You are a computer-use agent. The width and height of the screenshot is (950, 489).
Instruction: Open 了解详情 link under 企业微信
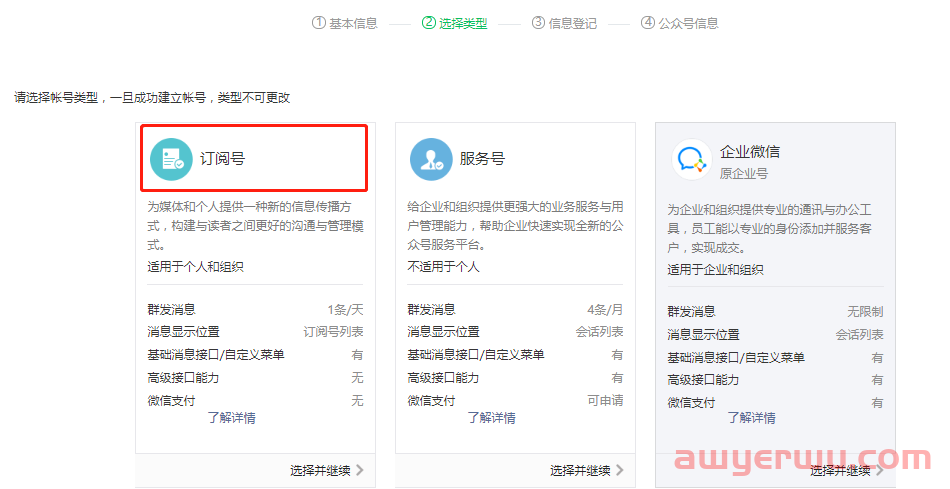[x=751, y=417]
